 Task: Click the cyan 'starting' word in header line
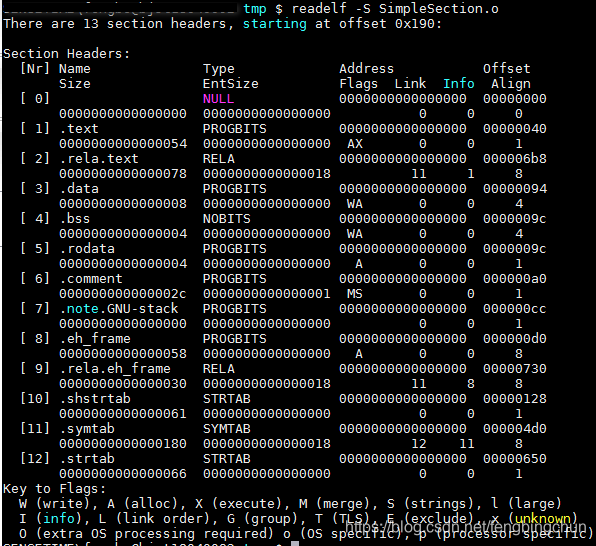click(x=274, y=24)
